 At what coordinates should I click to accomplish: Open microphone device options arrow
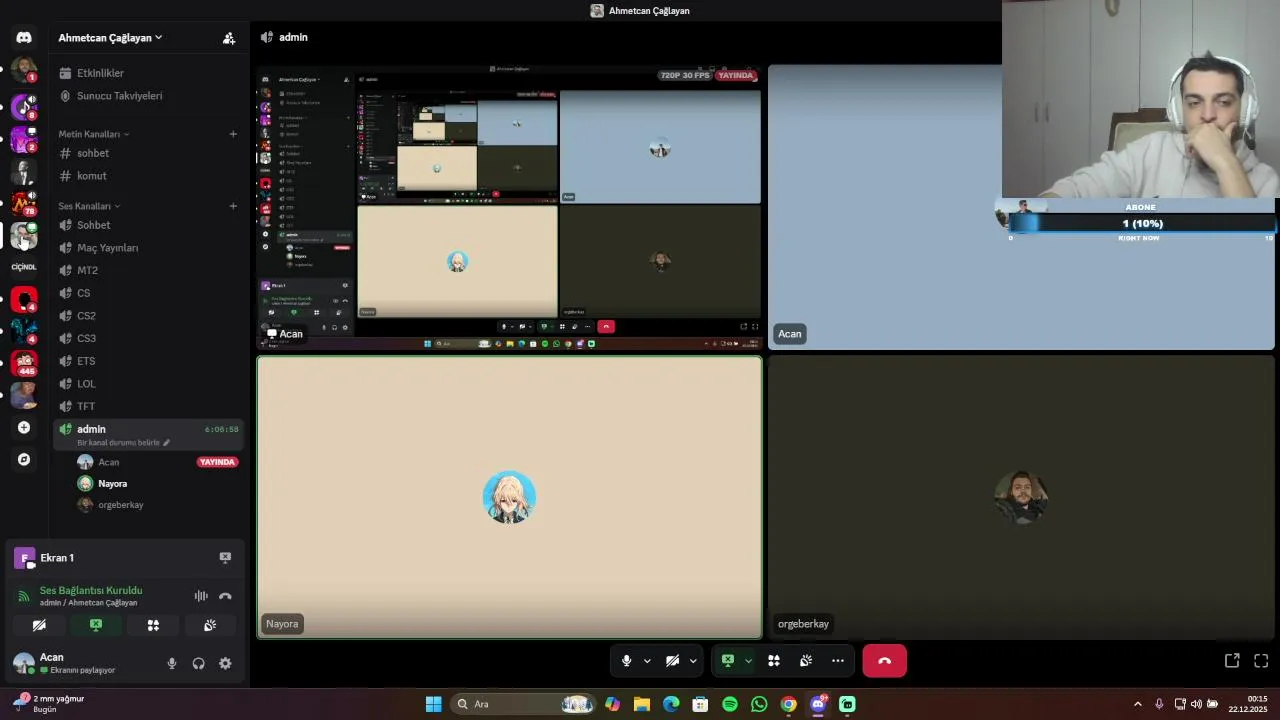point(647,661)
